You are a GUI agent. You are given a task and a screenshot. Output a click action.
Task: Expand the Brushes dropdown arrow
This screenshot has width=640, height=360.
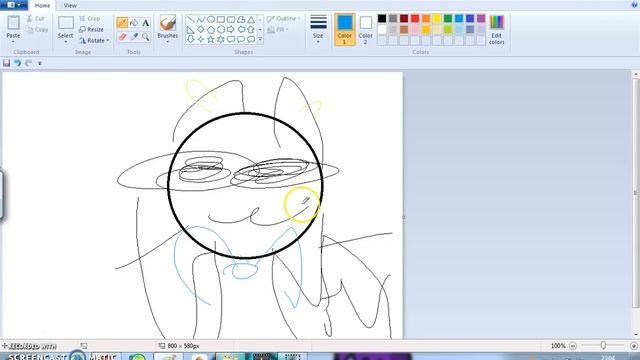tap(167, 42)
